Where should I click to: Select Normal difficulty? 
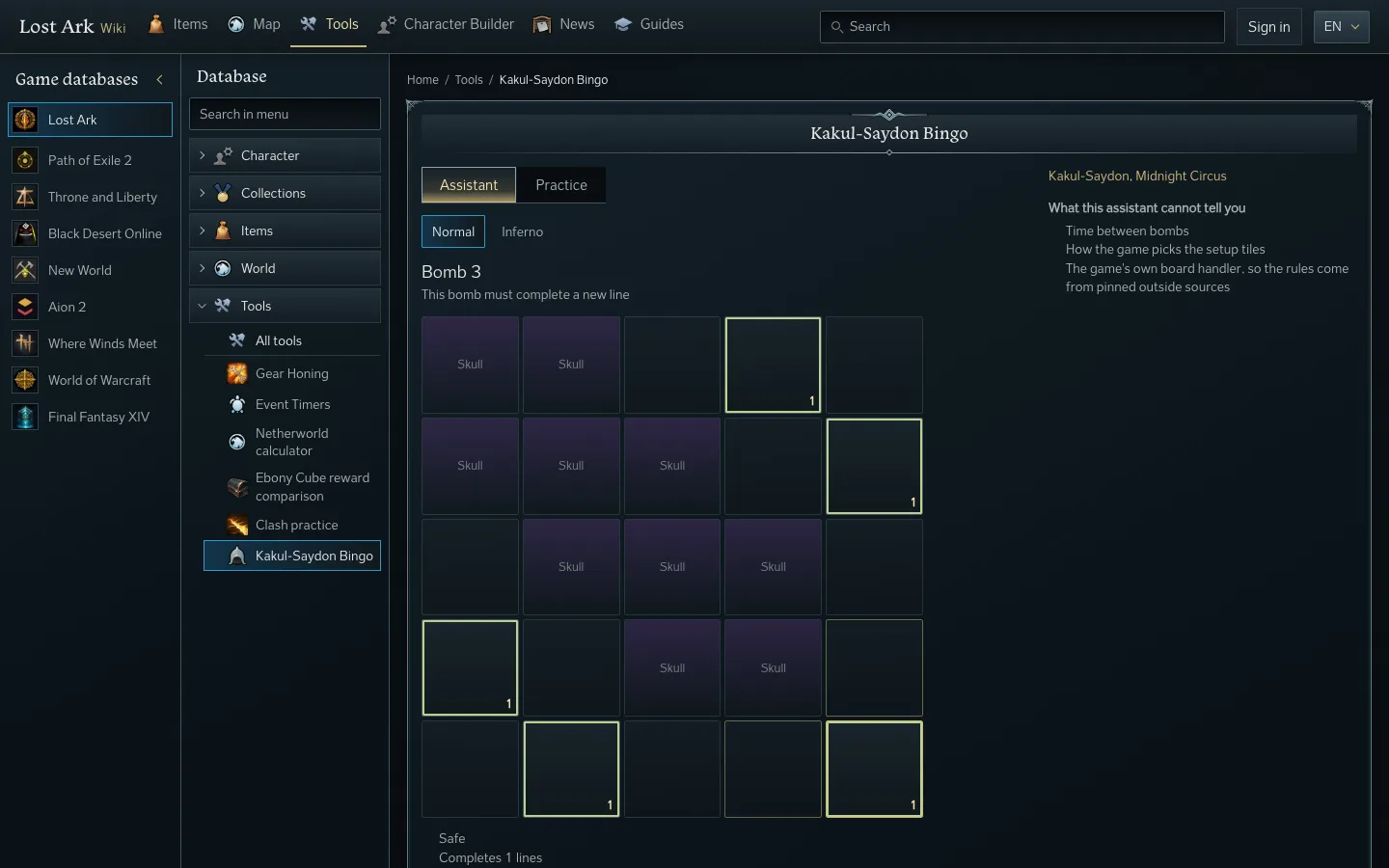point(453,231)
